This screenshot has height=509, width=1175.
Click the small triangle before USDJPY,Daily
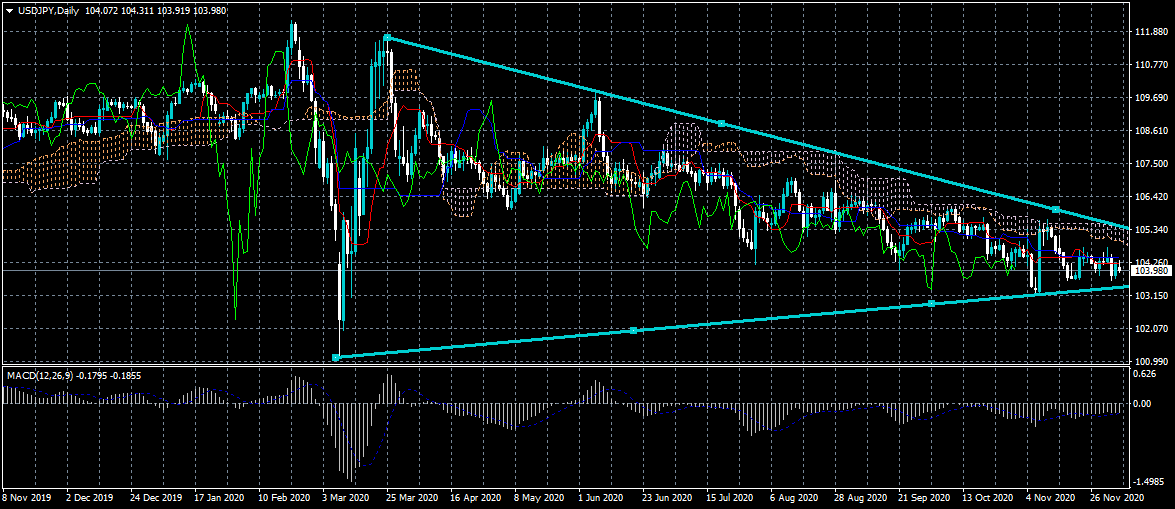point(9,10)
